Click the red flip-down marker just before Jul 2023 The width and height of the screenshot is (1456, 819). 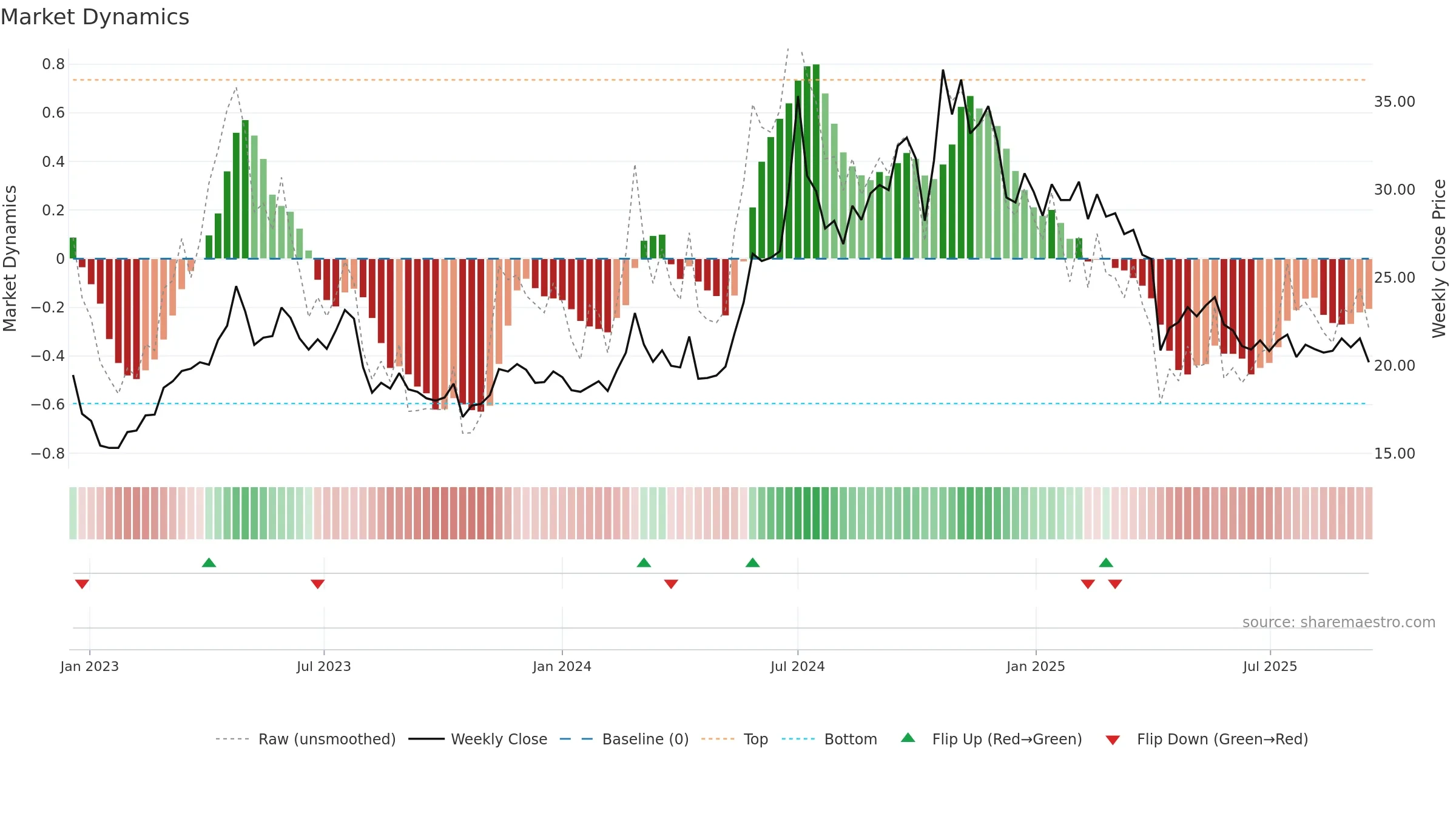(317, 584)
